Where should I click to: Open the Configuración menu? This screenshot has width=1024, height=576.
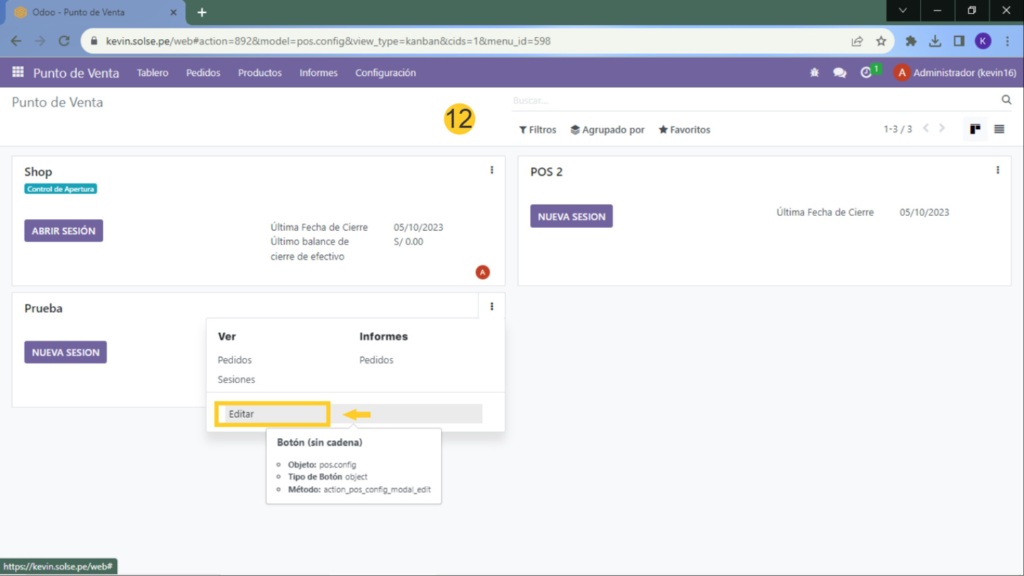[385, 73]
